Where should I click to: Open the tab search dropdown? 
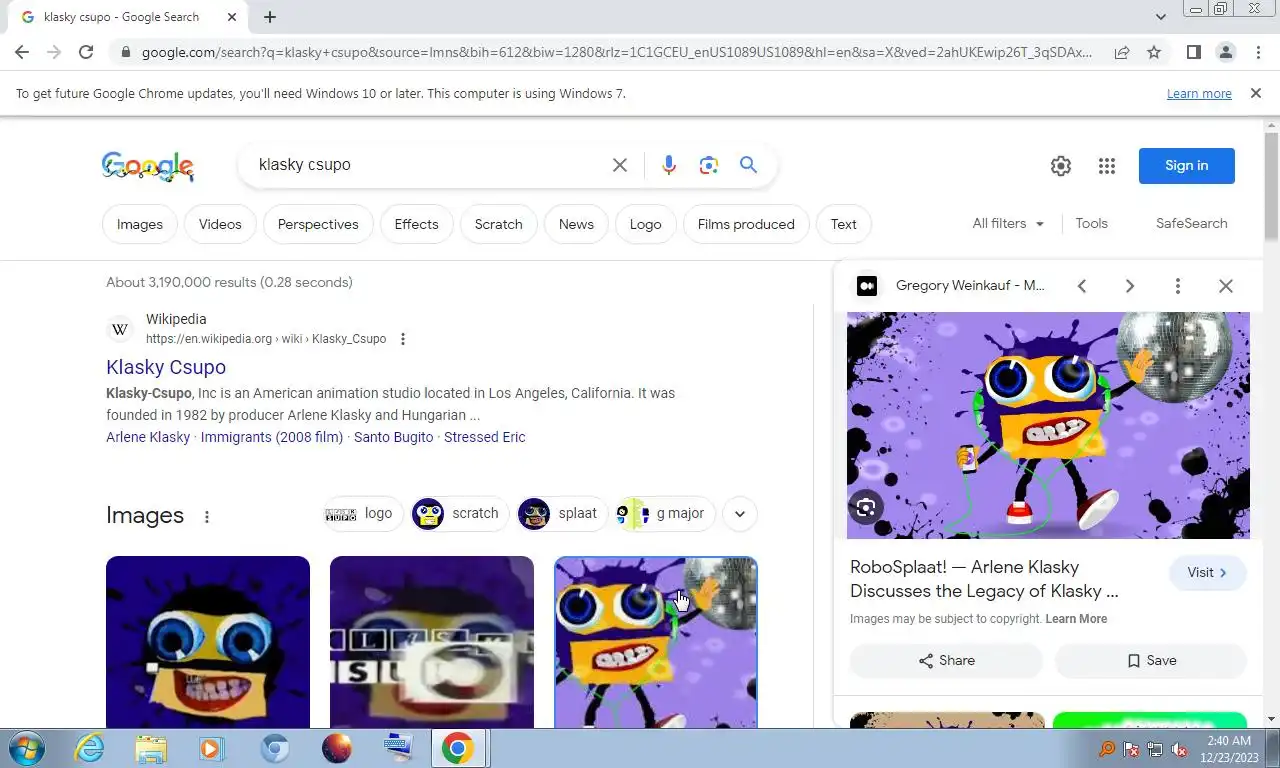[x=1160, y=17]
